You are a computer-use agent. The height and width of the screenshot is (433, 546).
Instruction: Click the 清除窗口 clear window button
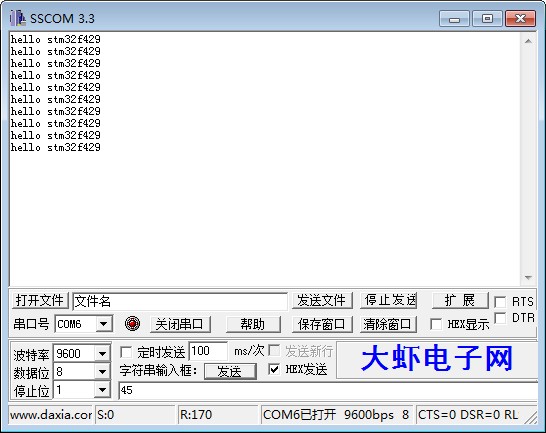tap(388, 324)
